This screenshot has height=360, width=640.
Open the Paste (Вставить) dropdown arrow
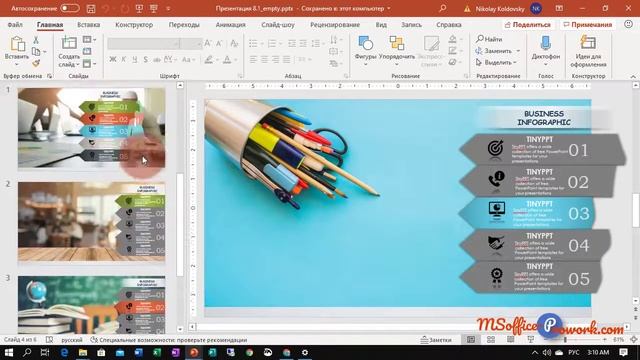pyautogui.click(x=17, y=65)
